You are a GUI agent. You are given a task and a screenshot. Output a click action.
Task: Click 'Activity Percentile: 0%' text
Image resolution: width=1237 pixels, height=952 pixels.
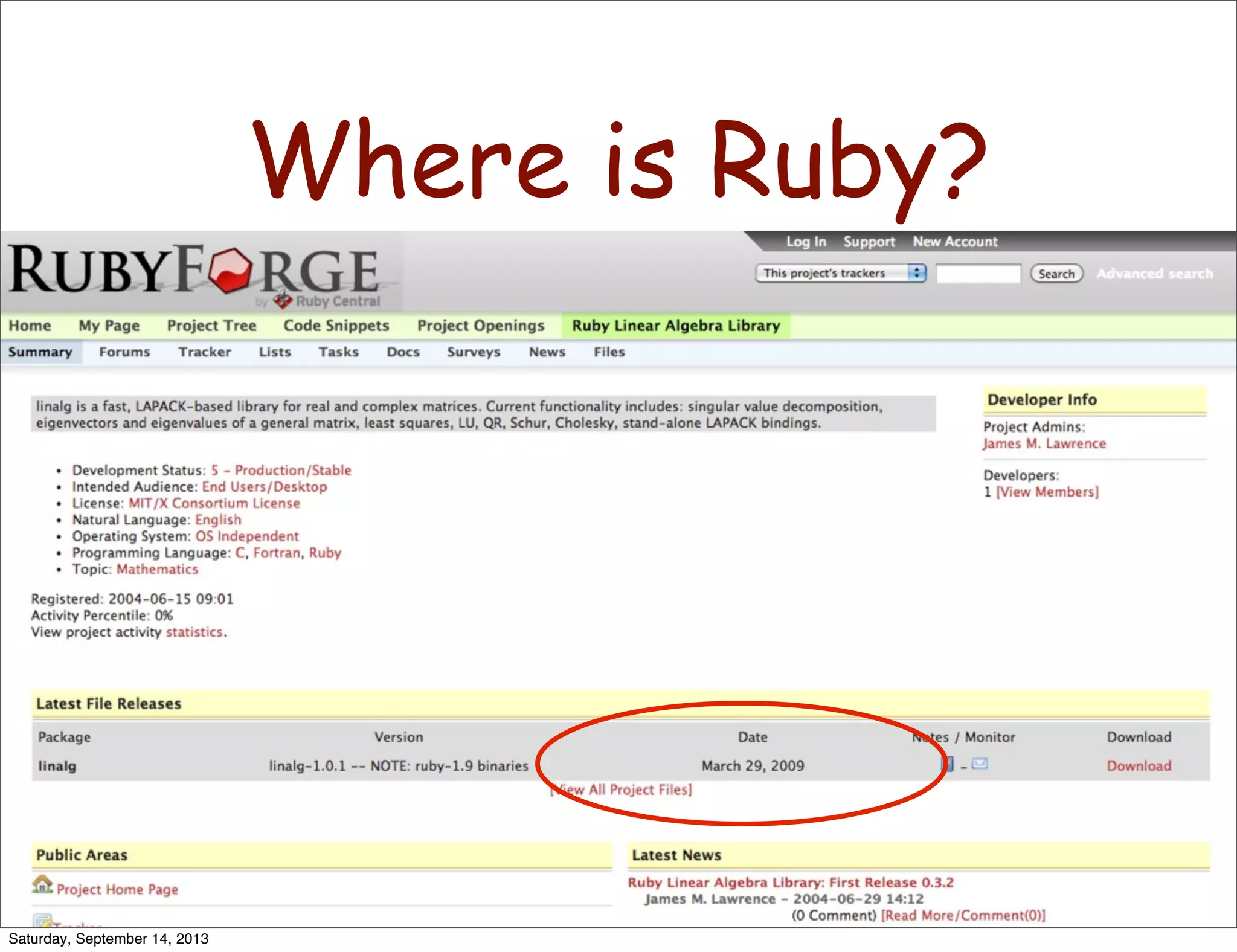click(102, 616)
